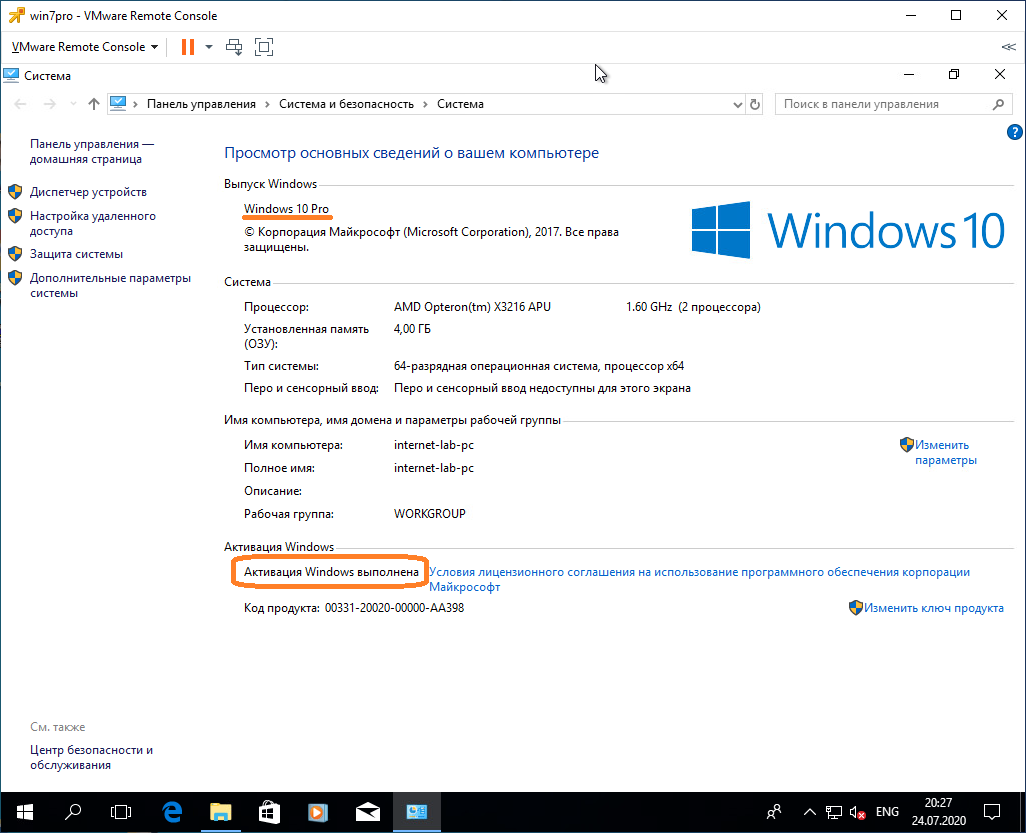The image size is (1026, 833).
Task: Click the WORKGROUP value
Action: click(x=430, y=514)
